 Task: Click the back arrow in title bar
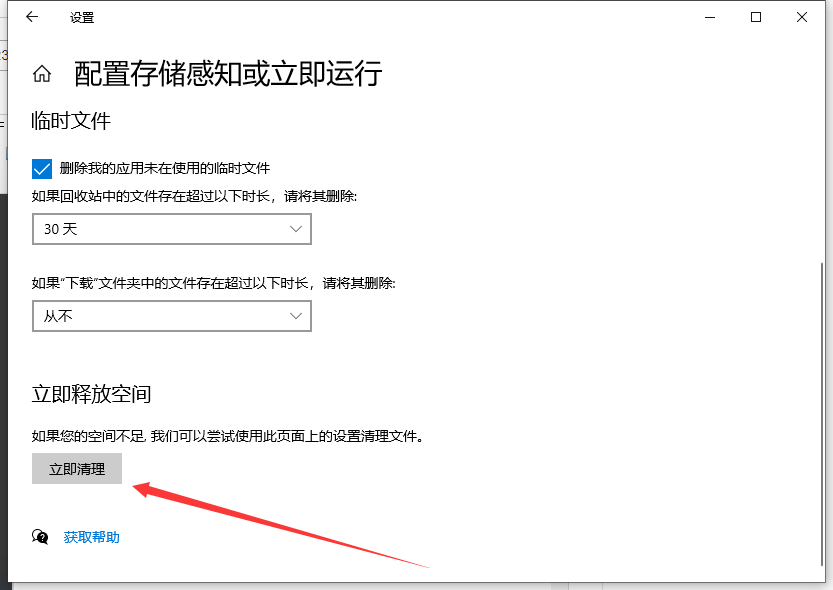(32, 17)
